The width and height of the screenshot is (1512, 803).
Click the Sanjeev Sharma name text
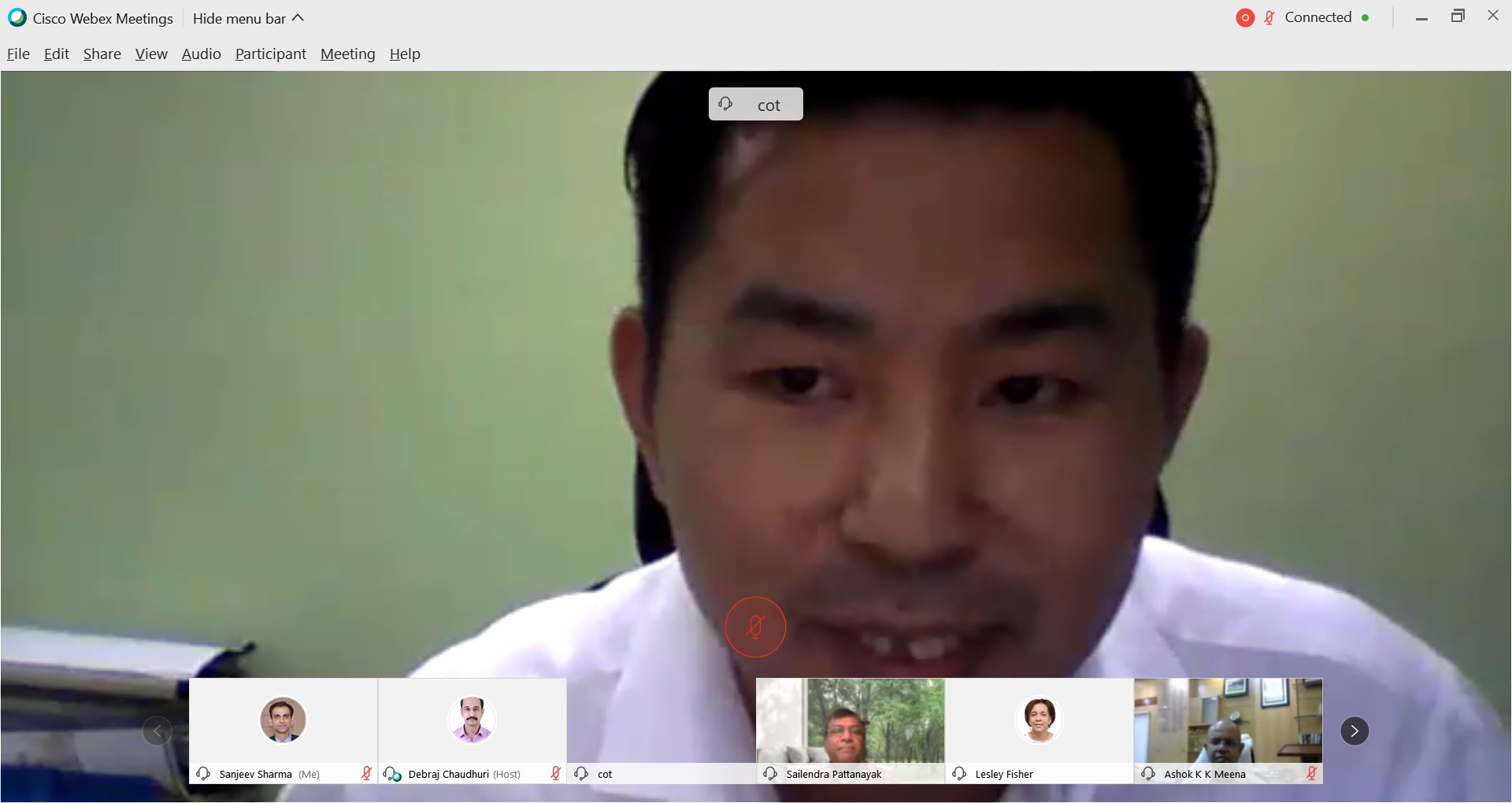(255, 774)
